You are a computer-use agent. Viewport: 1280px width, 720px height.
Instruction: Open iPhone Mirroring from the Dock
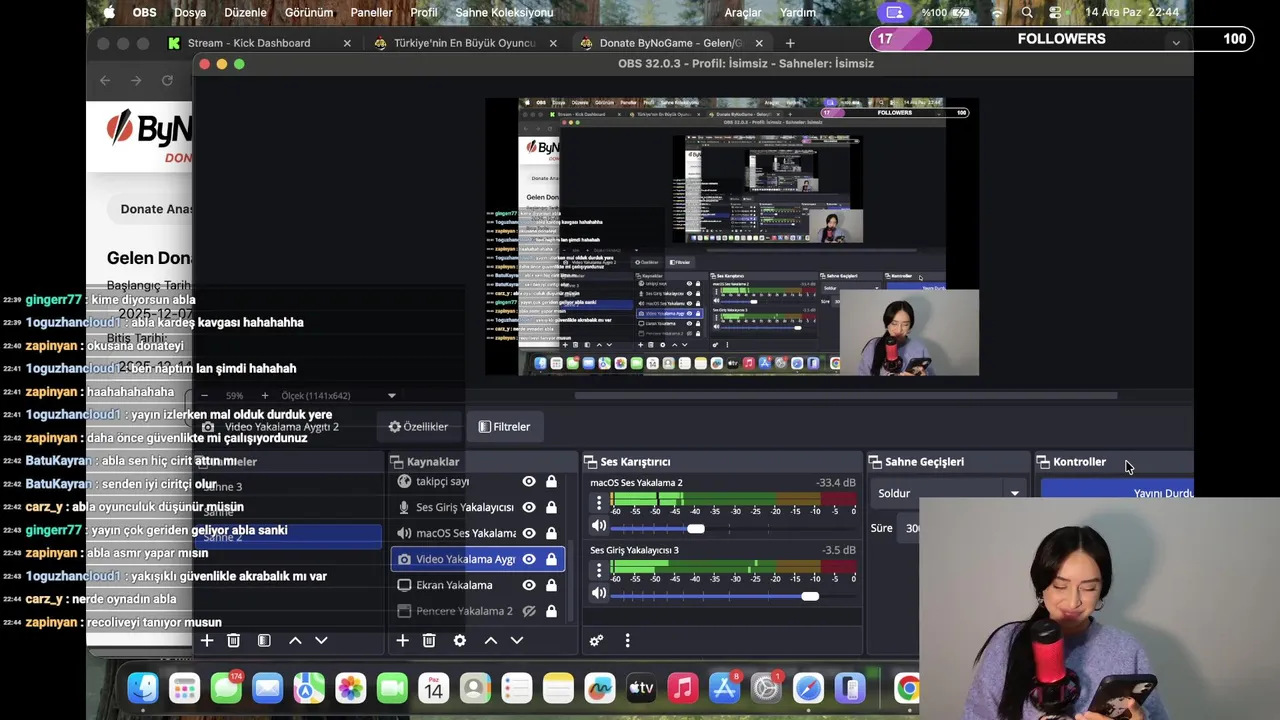849,688
